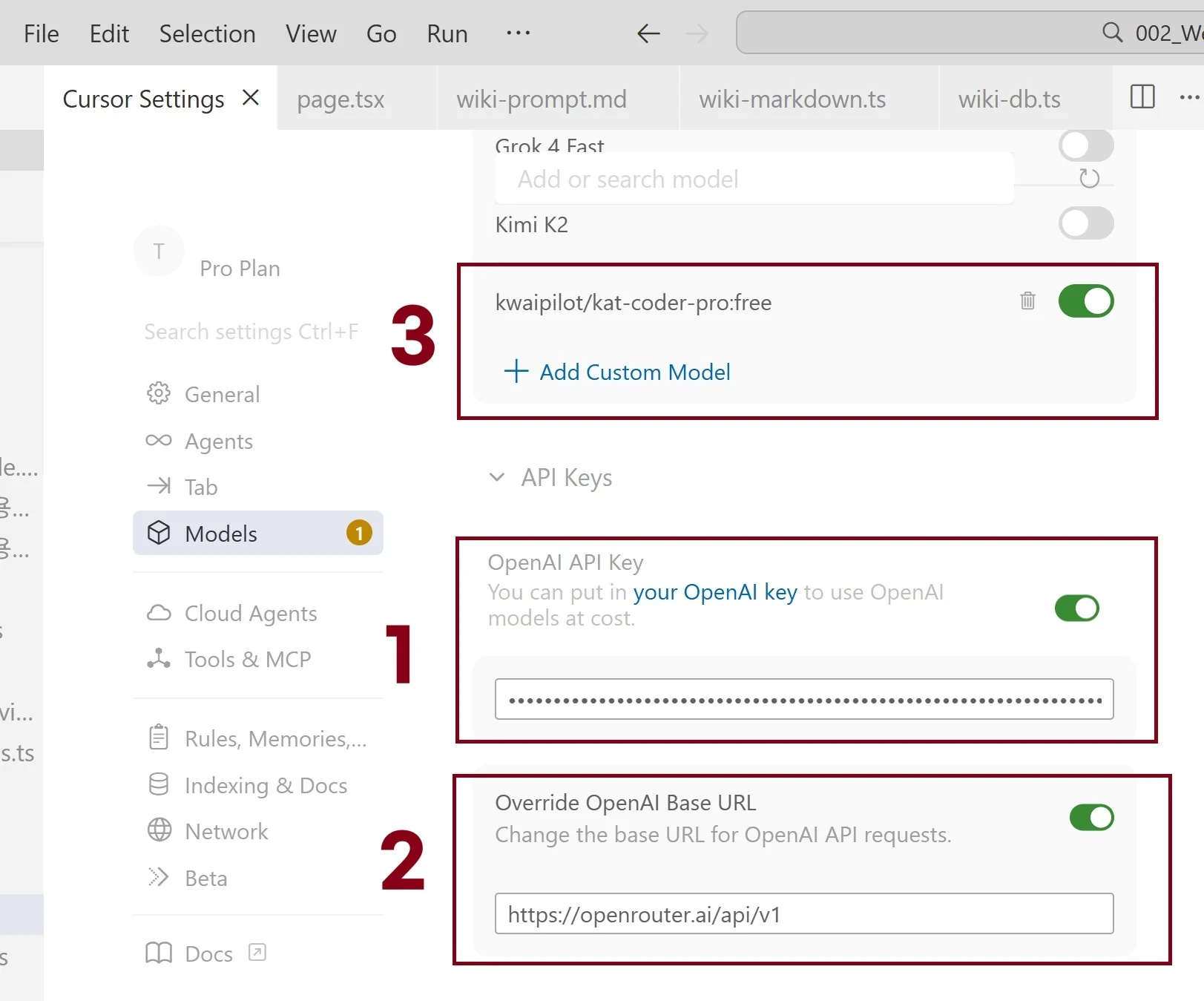Enable the Kimi K2 model
Image resolution: width=1204 pixels, height=1001 pixels.
1085,223
